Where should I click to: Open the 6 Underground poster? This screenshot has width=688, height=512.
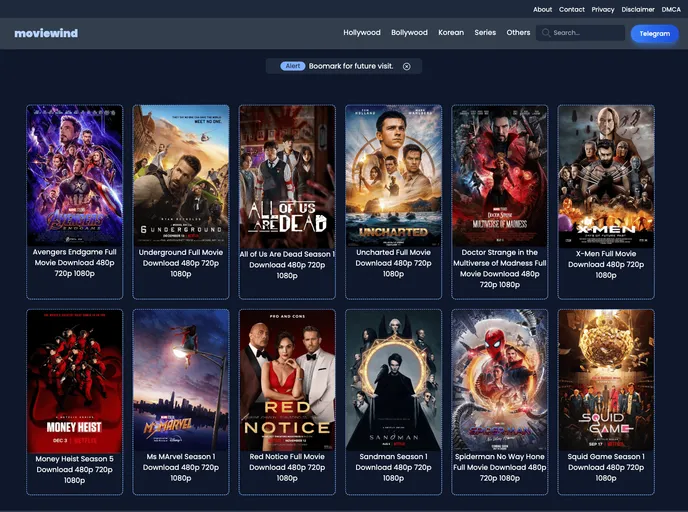(181, 175)
